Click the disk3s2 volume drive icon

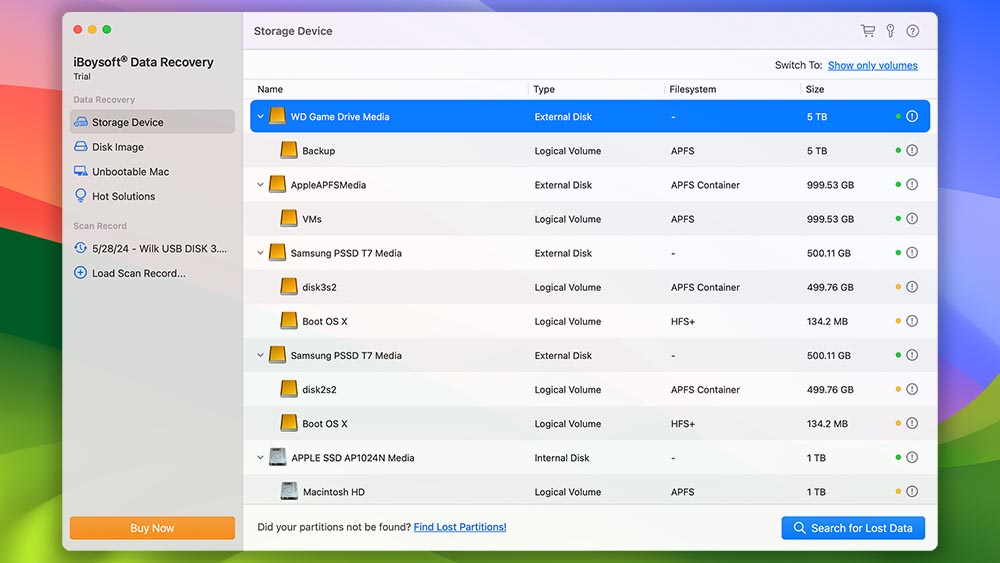(289, 287)
